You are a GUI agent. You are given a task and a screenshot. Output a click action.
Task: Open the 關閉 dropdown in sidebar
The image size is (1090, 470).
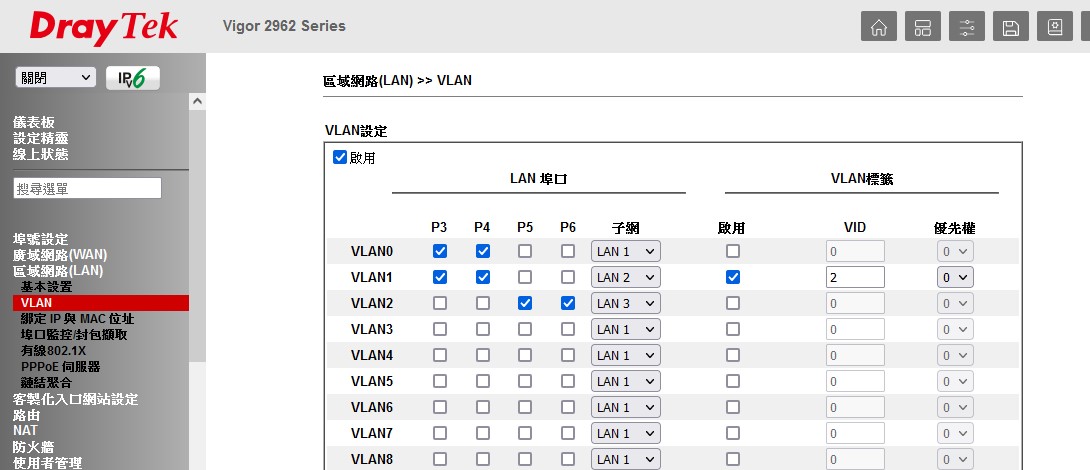(x=56, y=78)
